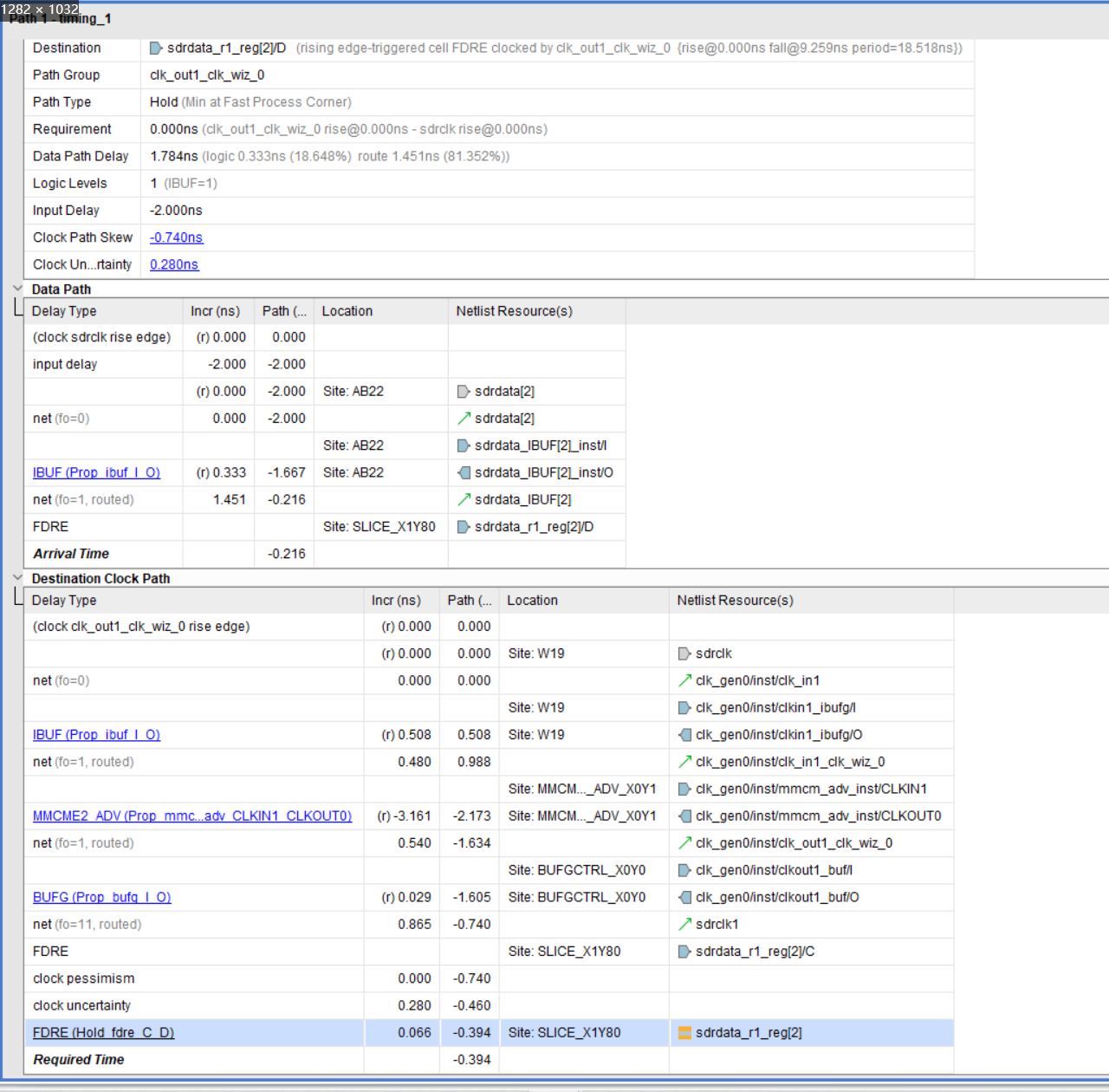Click the port icon beside sdrclk
This screenshot has width=1109, height=1092.
click(x=684, y=653)
